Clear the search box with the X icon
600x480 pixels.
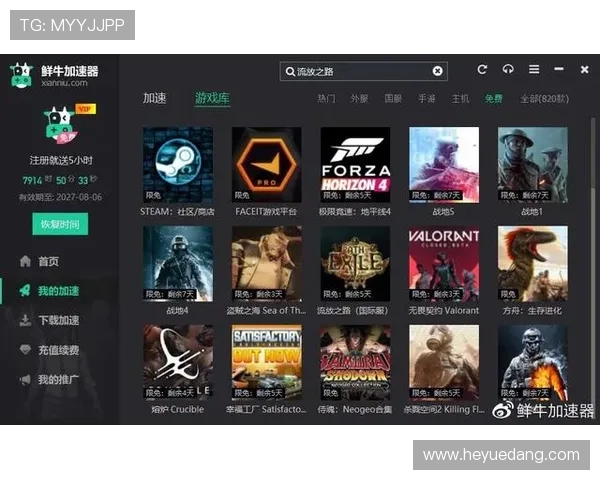(x=437, y=72)
